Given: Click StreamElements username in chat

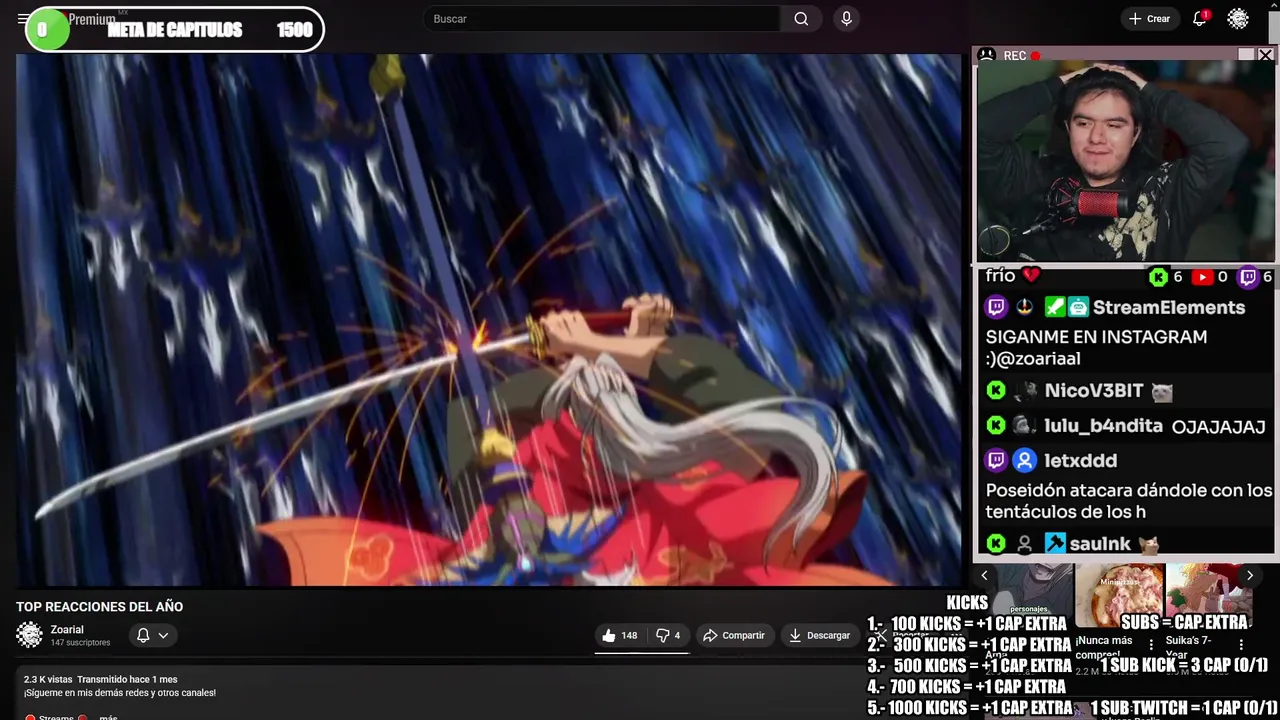Looking at the screenshot, I should [1169, 307].
